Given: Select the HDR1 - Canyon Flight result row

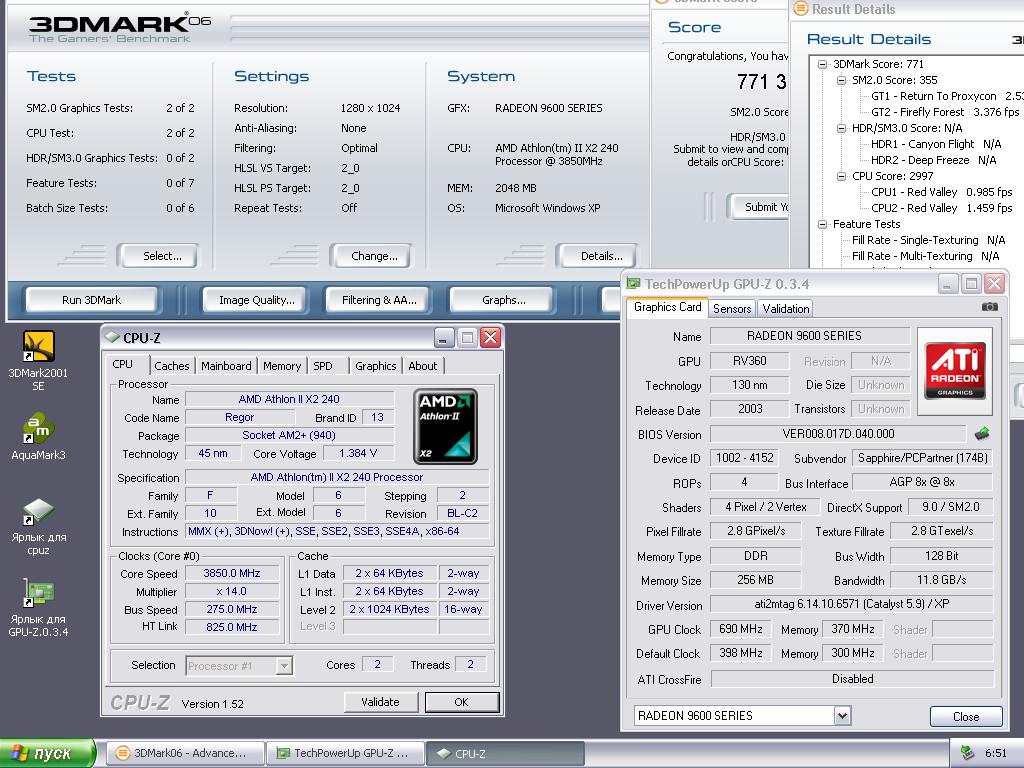Looking at the screenshot, I should click(936, 144).
